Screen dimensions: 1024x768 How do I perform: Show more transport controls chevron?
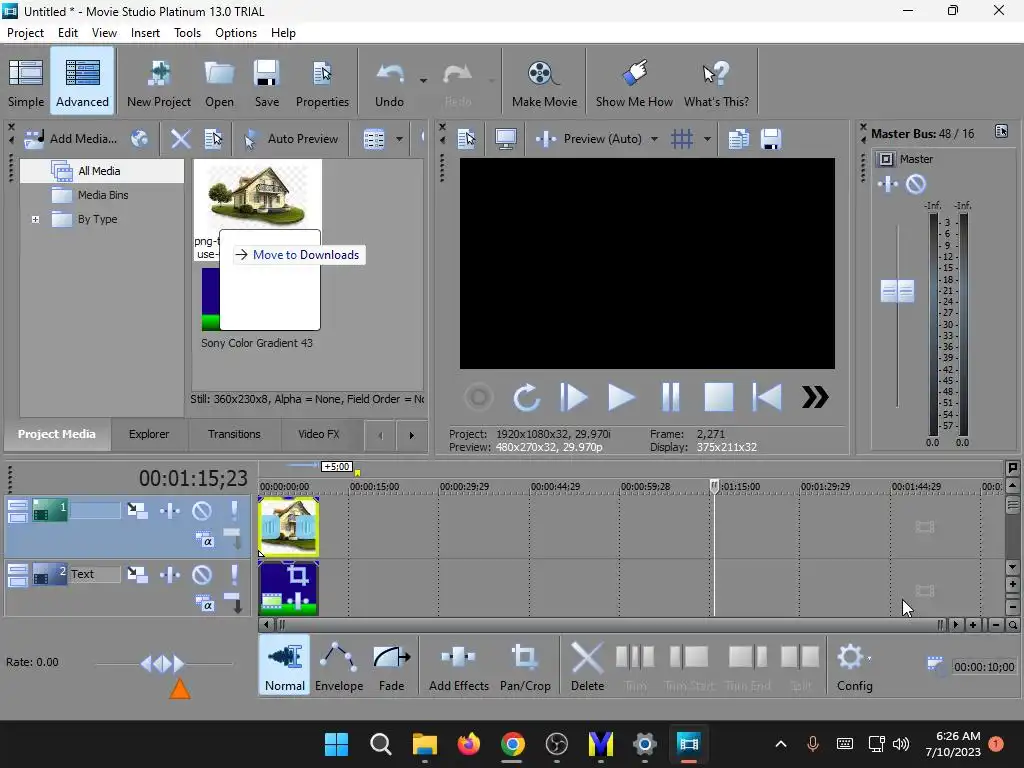pyautogui.click(x=815, y=397)
